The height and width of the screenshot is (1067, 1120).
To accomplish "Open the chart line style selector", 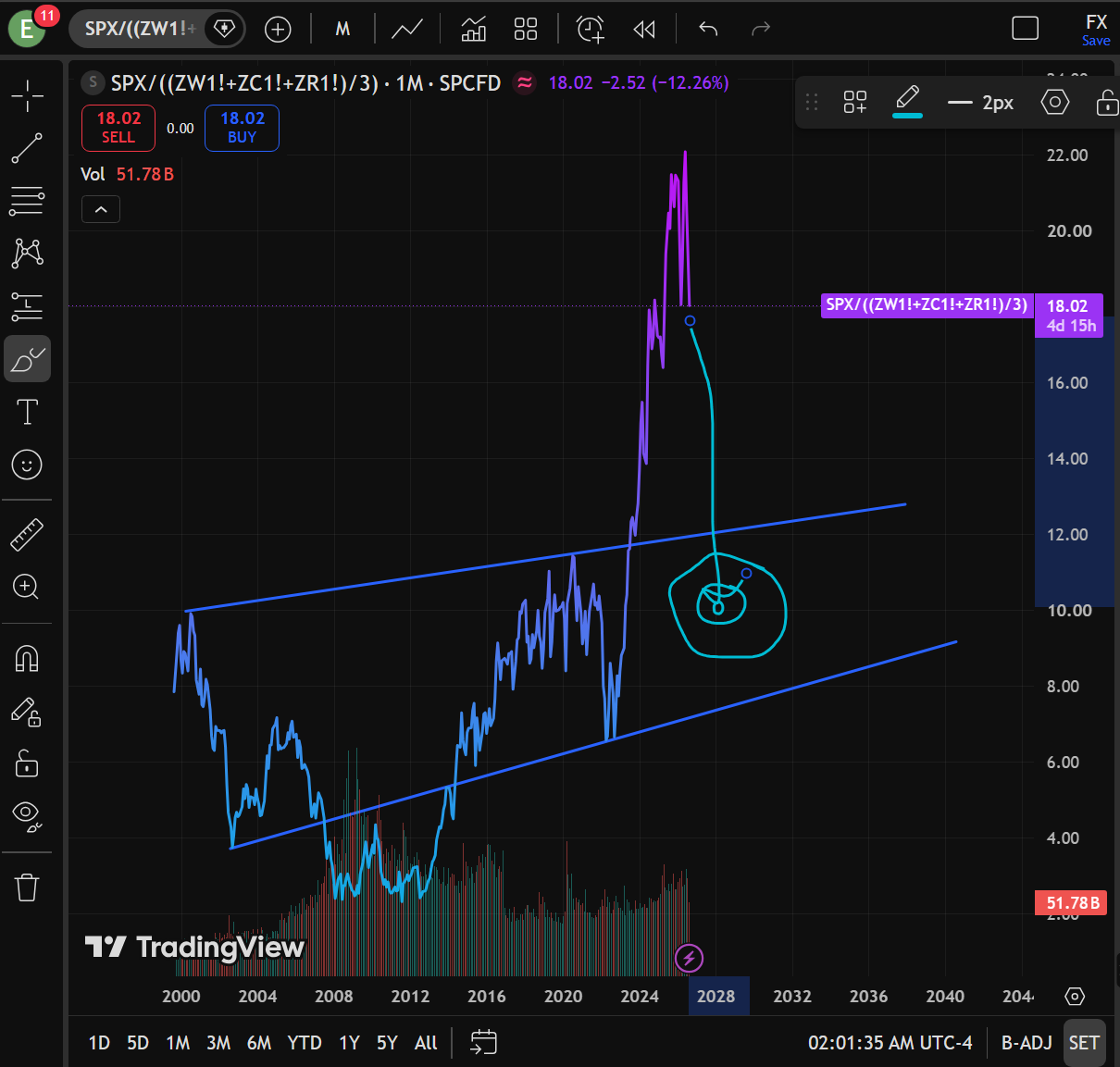I will (x=407, y=30).
